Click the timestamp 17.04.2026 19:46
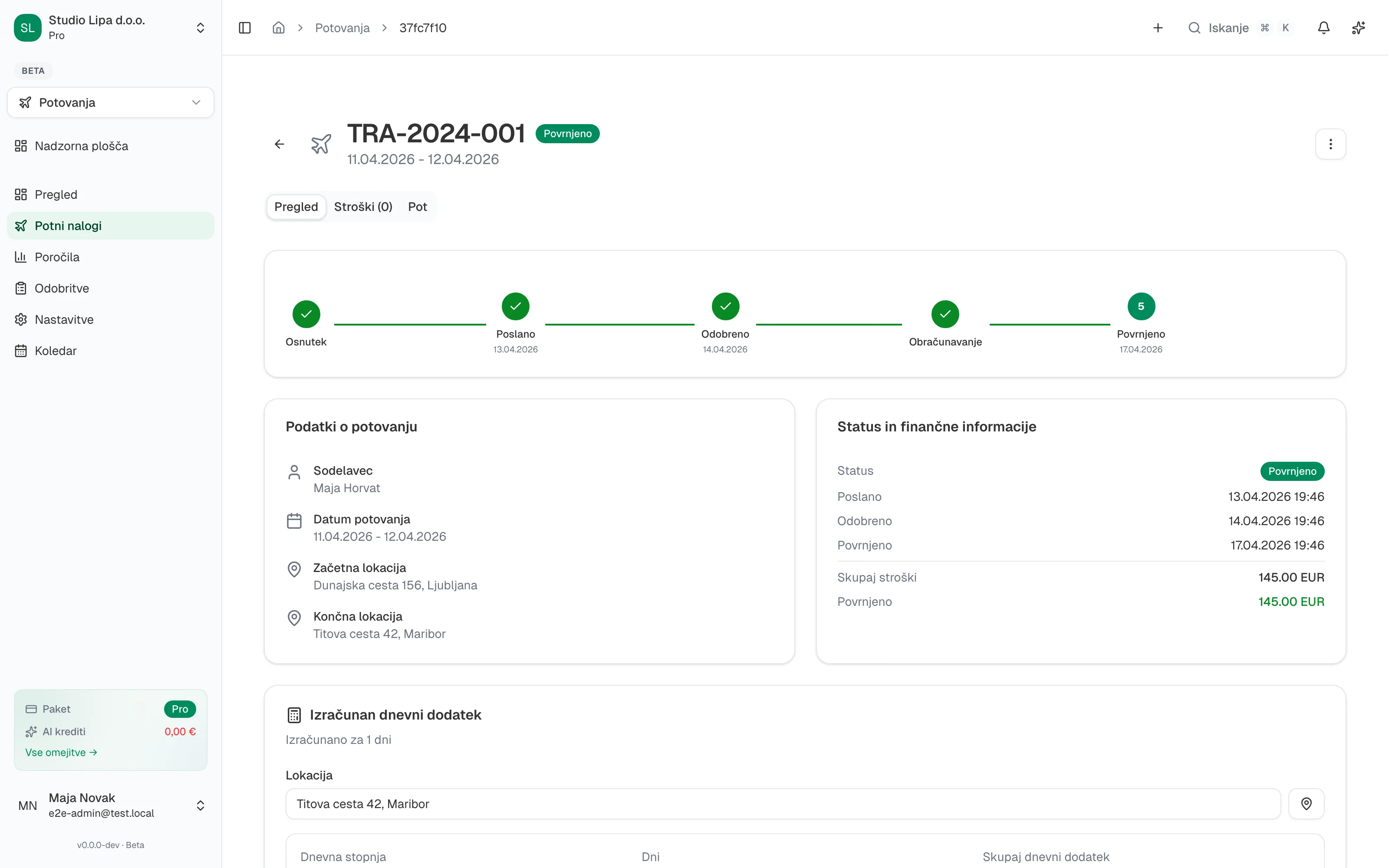 [1277, 546]
